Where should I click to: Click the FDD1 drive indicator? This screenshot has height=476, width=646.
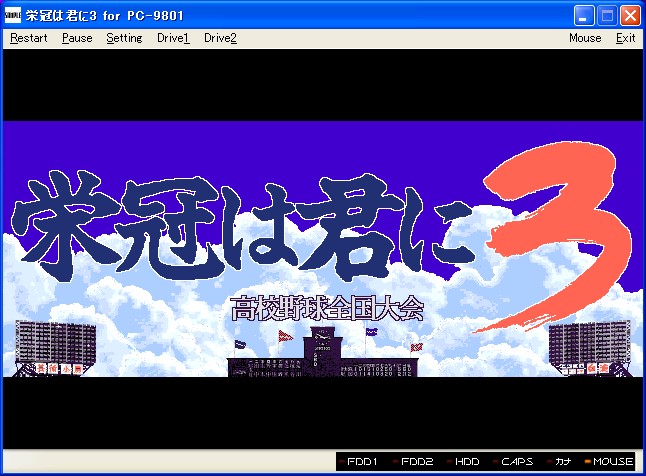(x=361, y=461)
